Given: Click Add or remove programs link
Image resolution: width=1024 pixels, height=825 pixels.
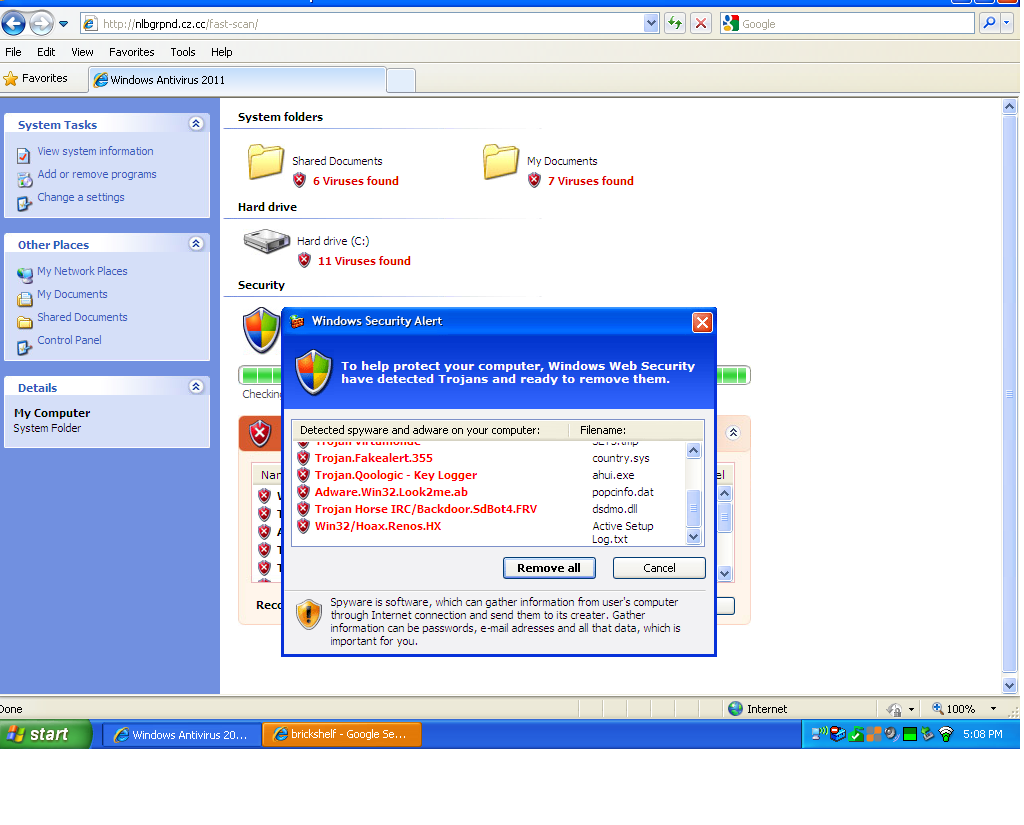Looking at the screenshot, I should pos(97,174).
